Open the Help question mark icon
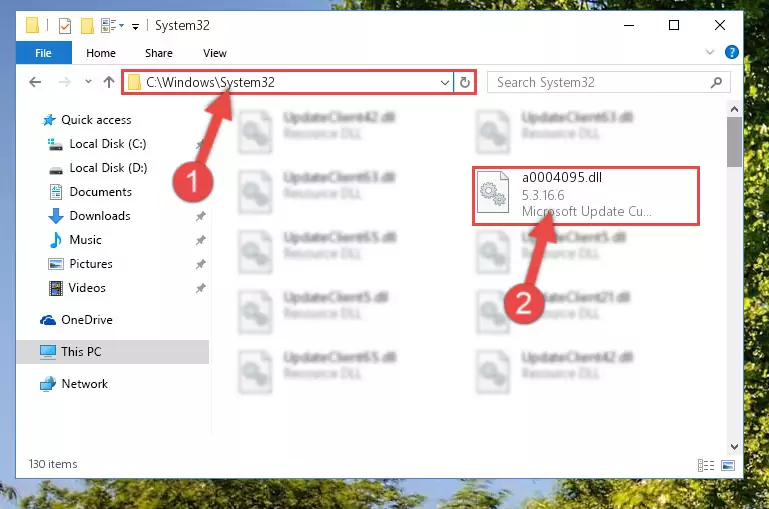Screen dimensions: 769x509 [731, 52]
